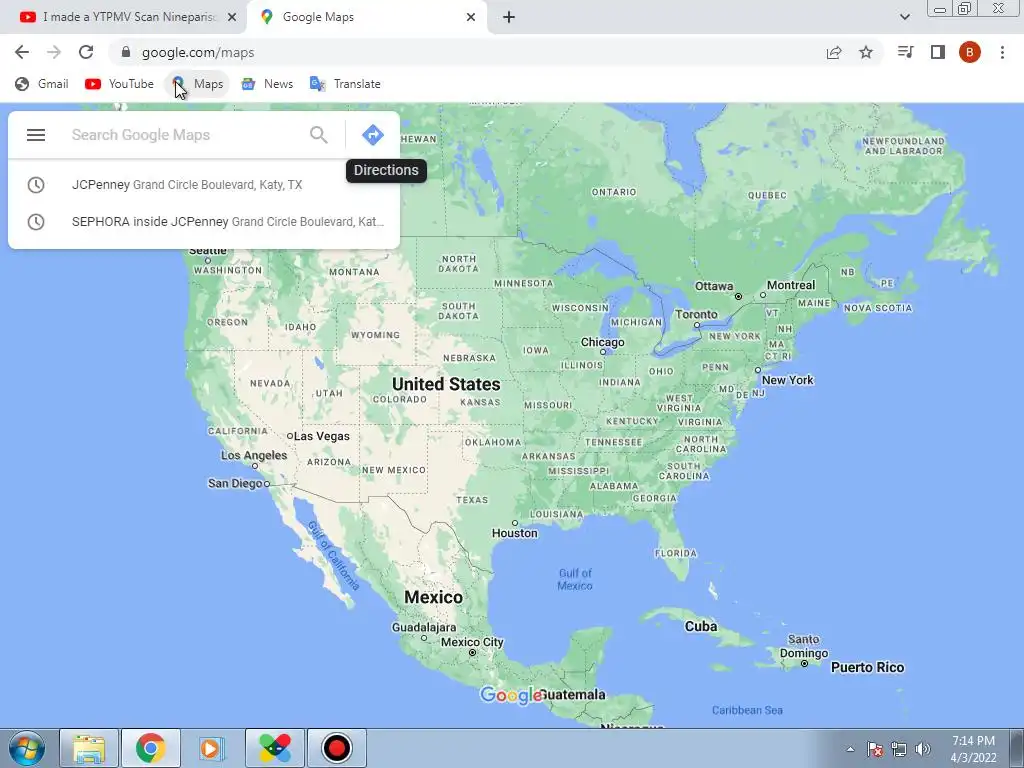Viewport: 1024px width, 768px height.
Task: Open Chrome three-dot menu
Action: click(x=1002, y=52)
